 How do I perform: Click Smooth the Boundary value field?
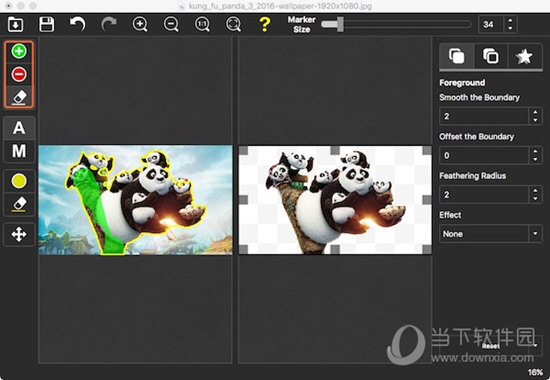[x=484, y=116]
